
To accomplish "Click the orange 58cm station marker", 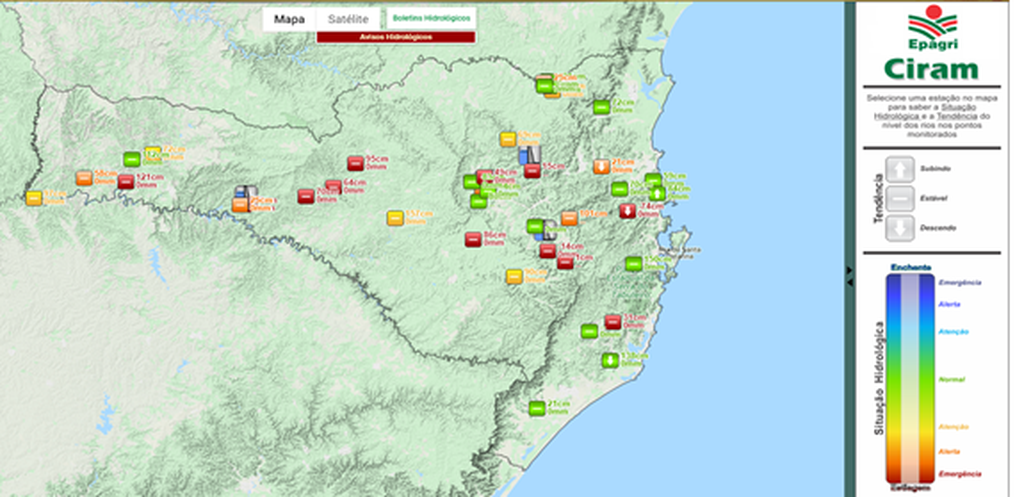I will pyautogui.click(x=85, y=178).
